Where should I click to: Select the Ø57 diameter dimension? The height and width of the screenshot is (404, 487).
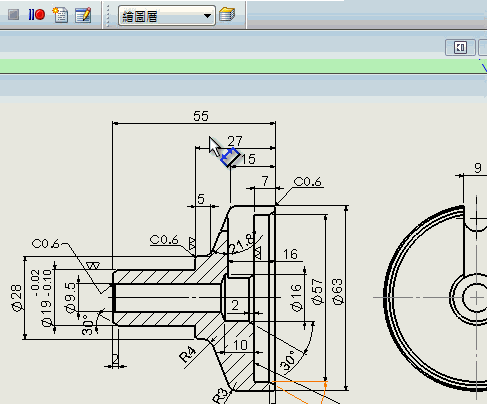click(x=317, y=292)
